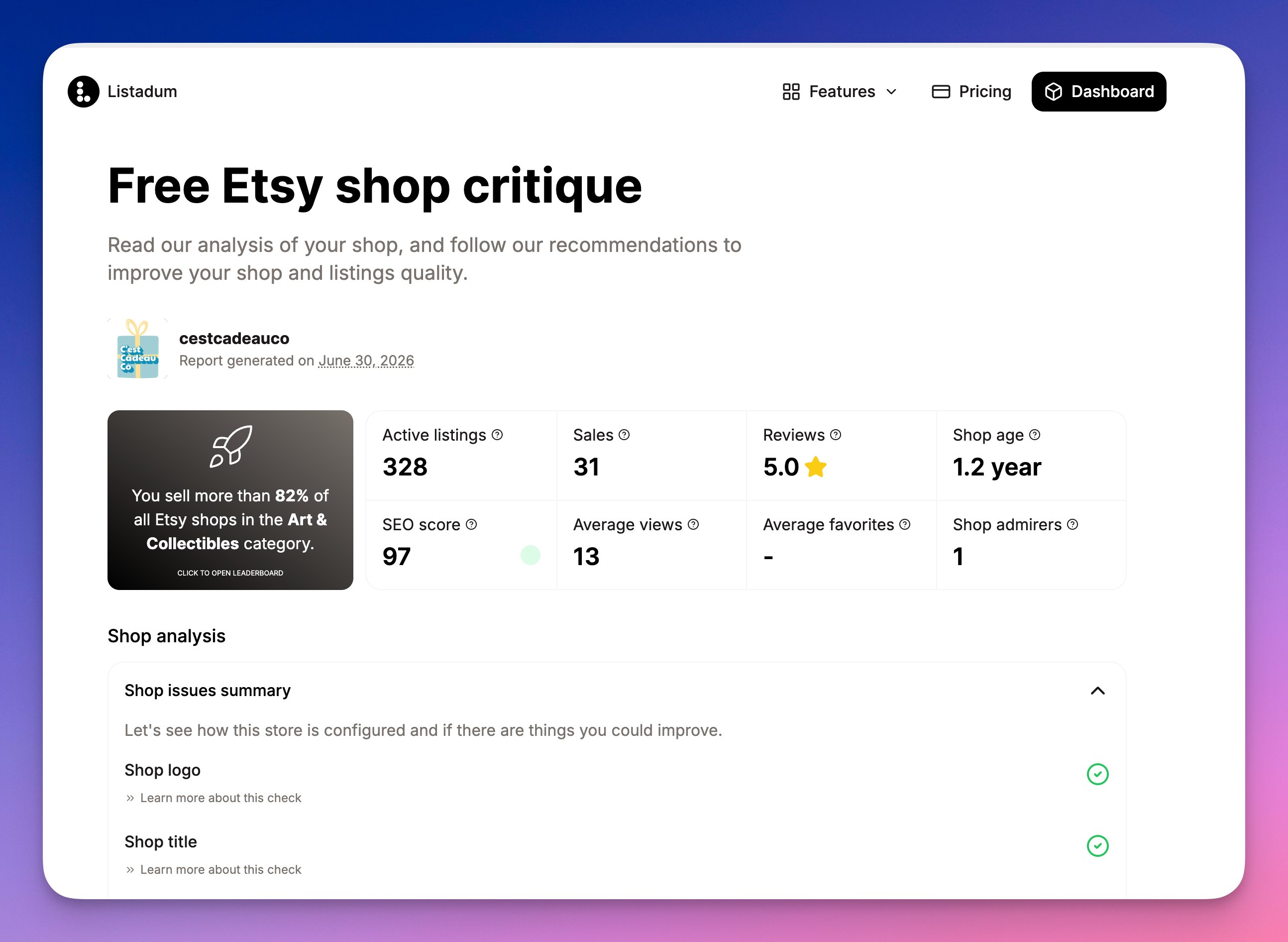Collapse the Shop issues summary chevron
This screenshot has width=1288, height=942.
[1097, 691]
